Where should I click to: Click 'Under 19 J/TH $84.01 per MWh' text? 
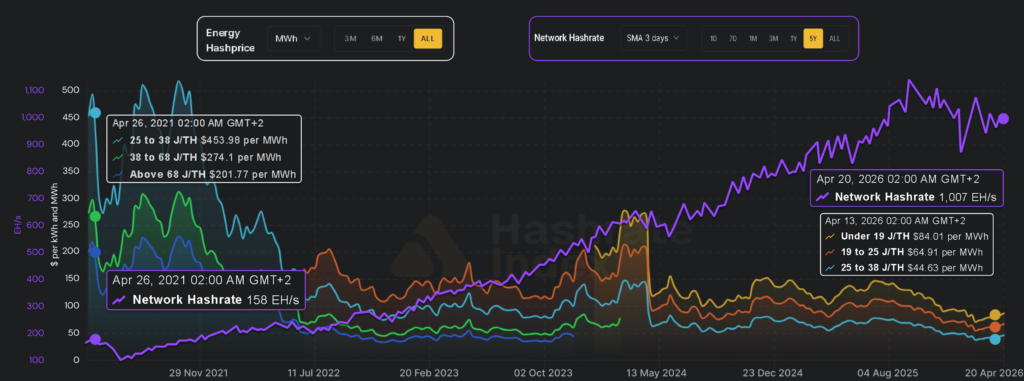914,237
